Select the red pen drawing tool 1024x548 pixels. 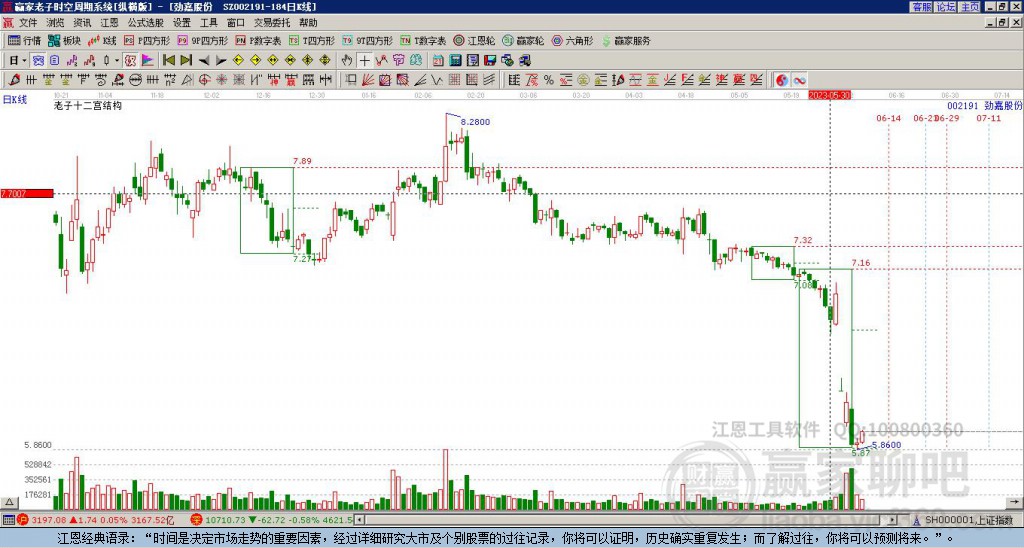14,80
